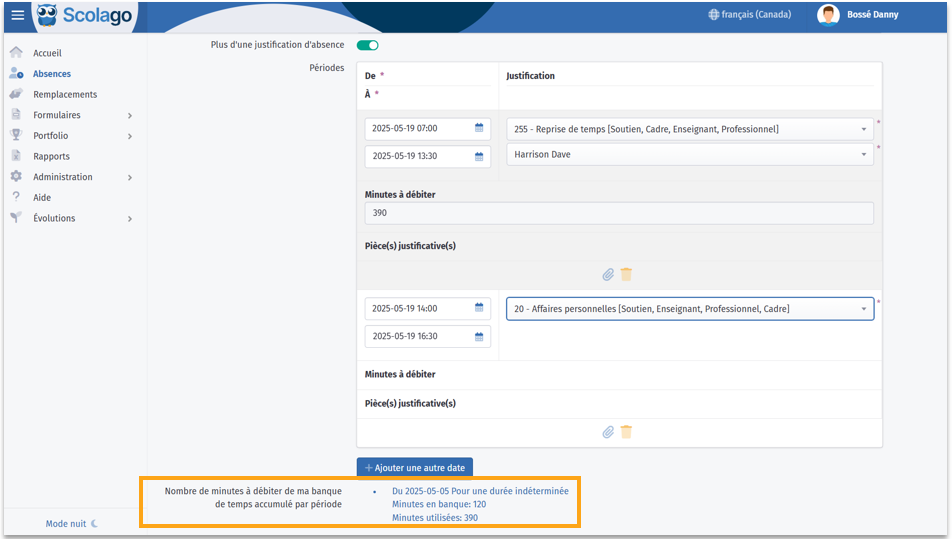The width and height of the screenshot is (952, 539).
Task: Click the Absences sidebar icon
Action: coord(16,73)
